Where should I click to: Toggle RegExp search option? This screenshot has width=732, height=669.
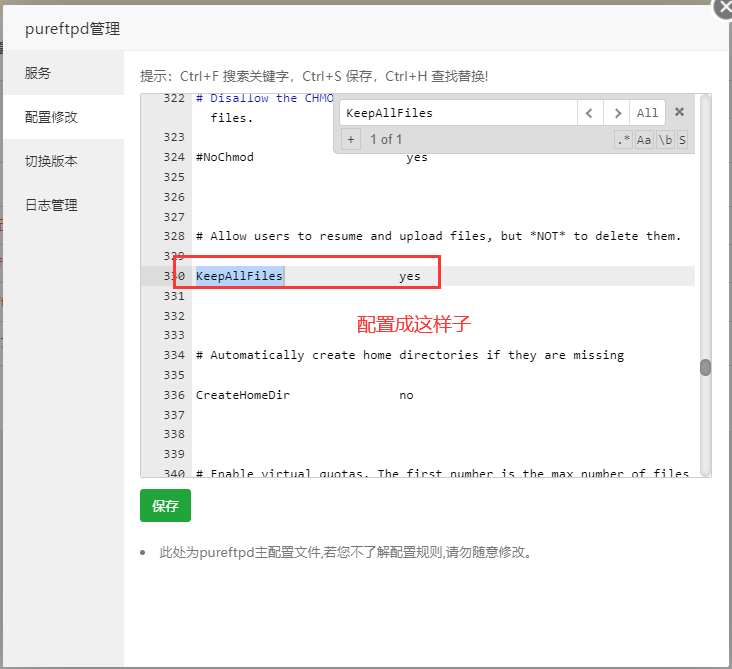pyautogui.click(x=623, y=140)
